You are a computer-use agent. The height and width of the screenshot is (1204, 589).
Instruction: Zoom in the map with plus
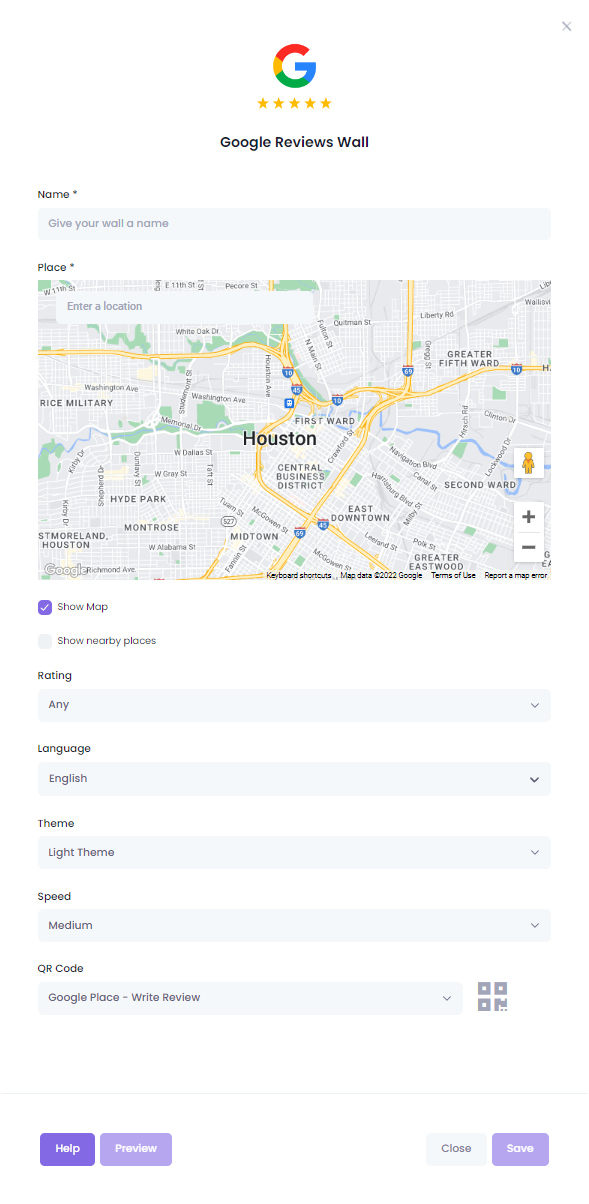[528, 517]
